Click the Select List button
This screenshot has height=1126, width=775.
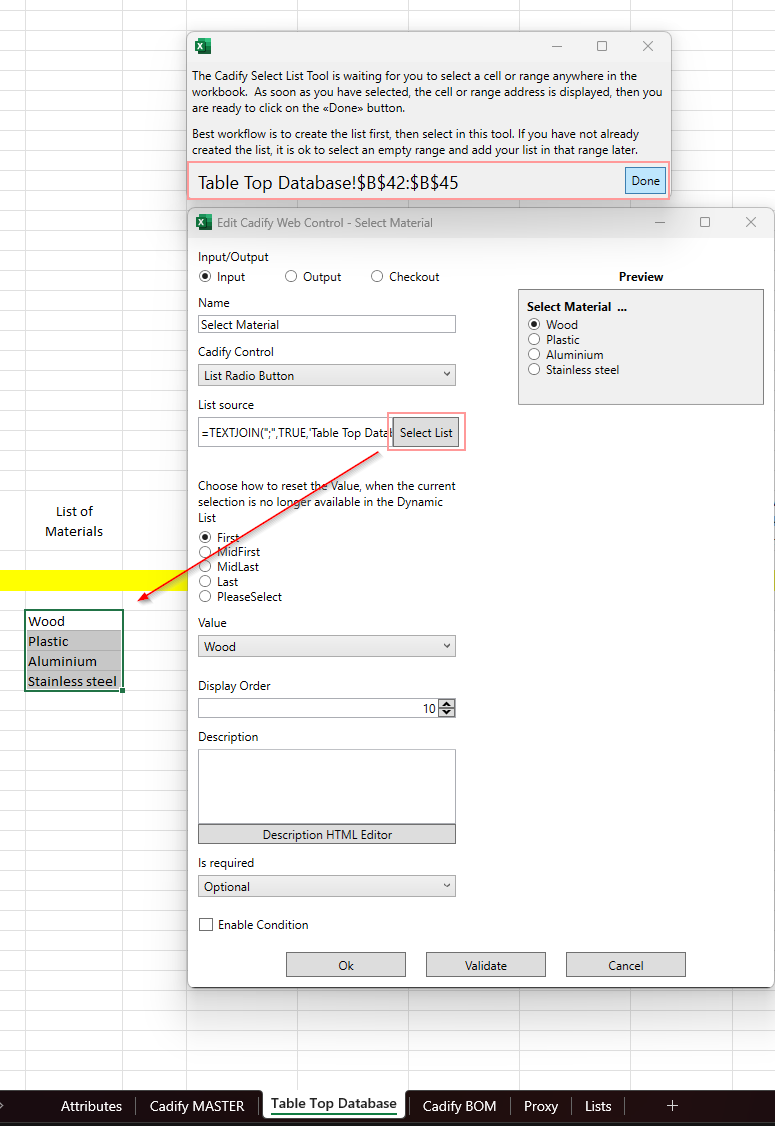[426, 432]
